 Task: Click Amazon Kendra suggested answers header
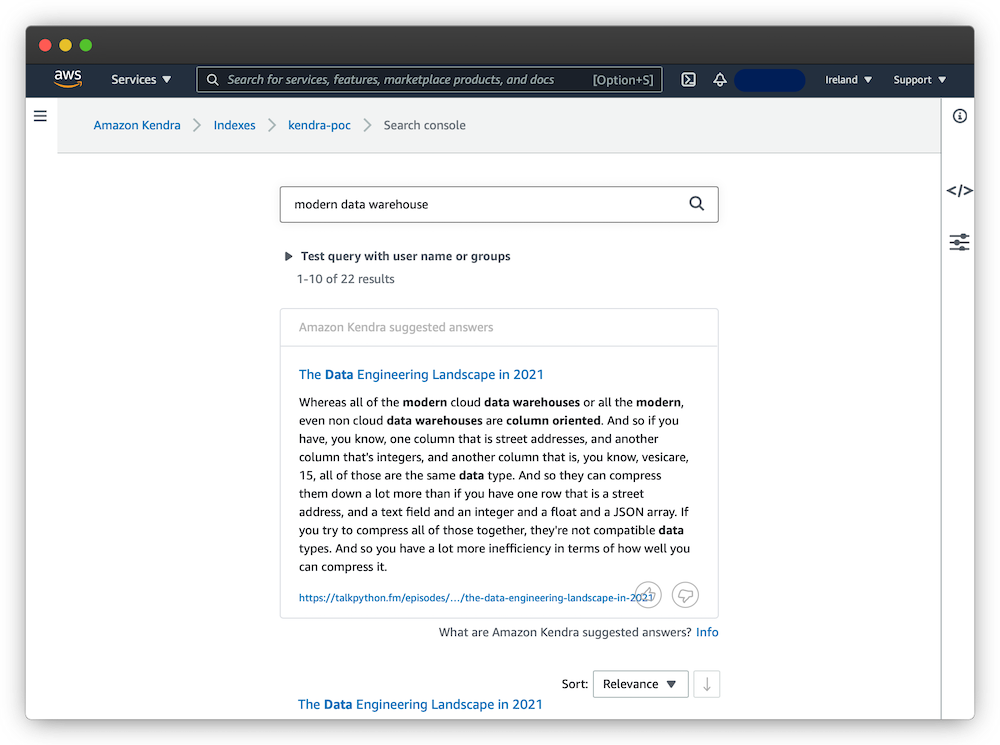(x=396, y=327)
